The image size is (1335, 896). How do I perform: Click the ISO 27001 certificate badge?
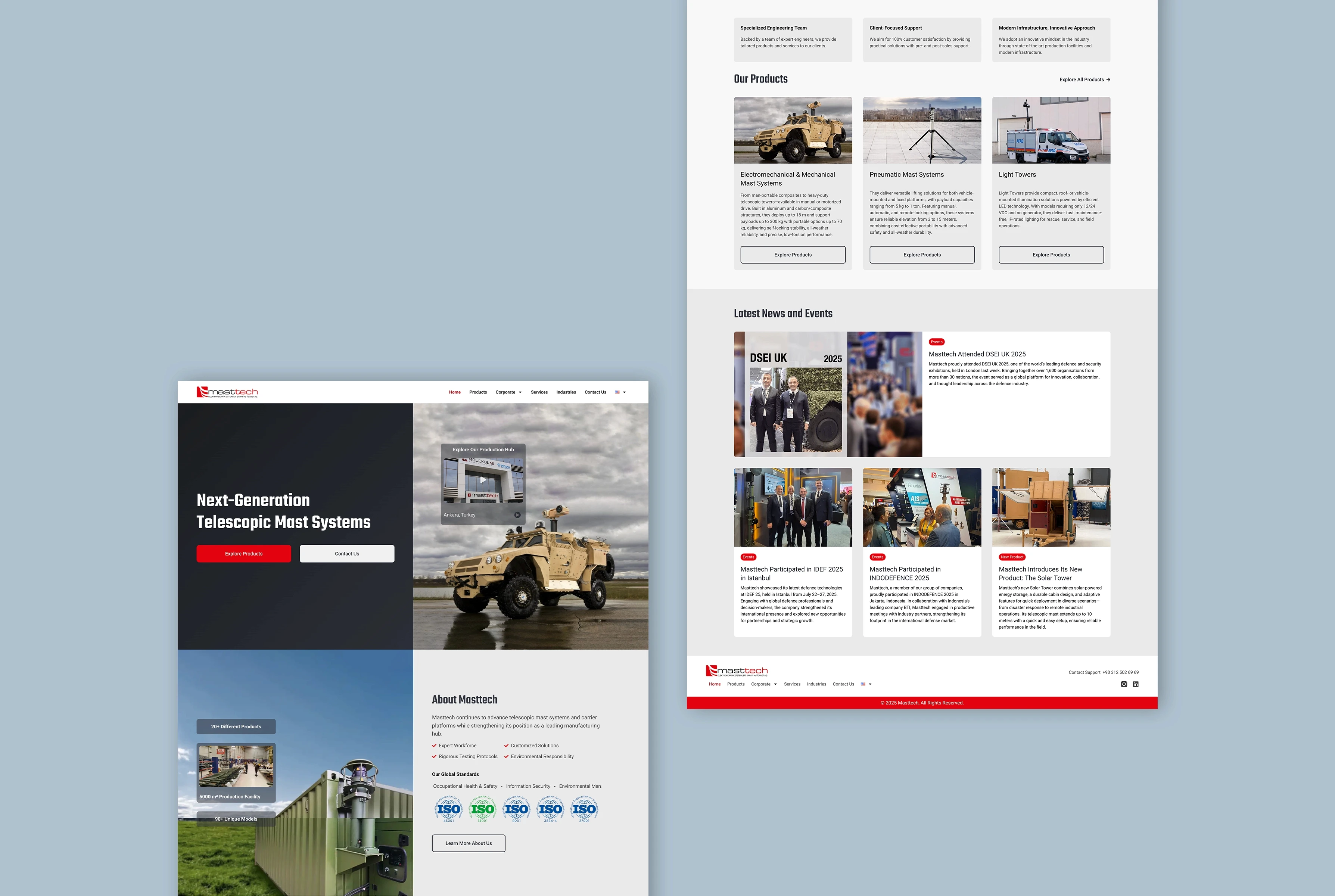pyautogui.click(x=584, y=809)
